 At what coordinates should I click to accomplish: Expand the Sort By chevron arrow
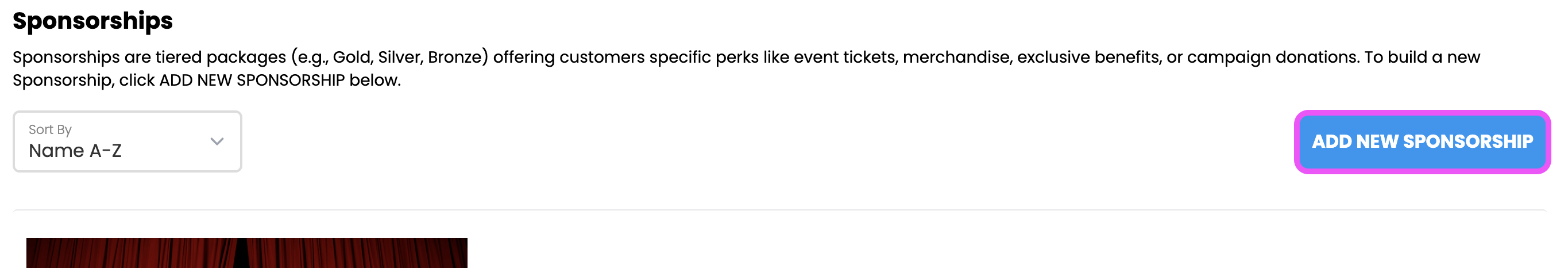coord(217,141)
